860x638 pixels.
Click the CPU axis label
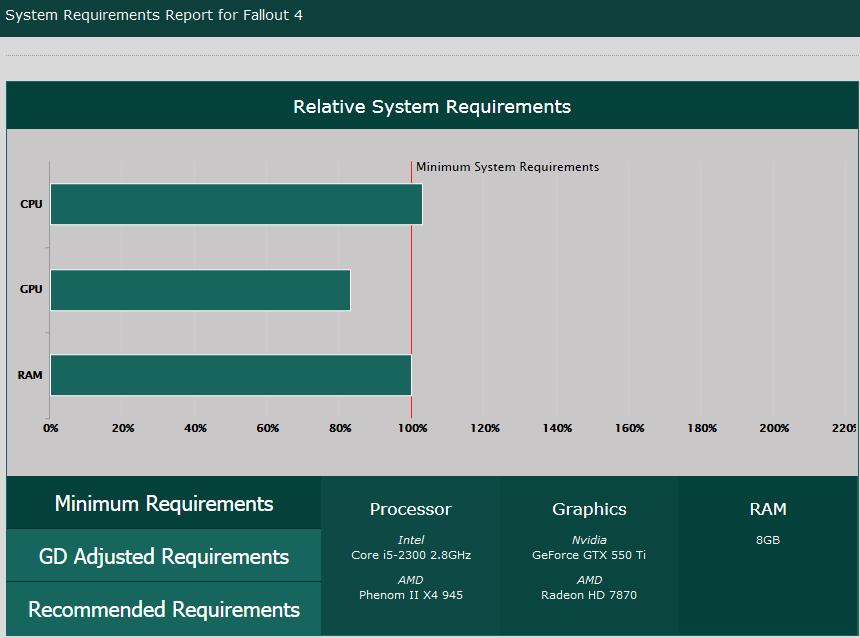[31, 204]
